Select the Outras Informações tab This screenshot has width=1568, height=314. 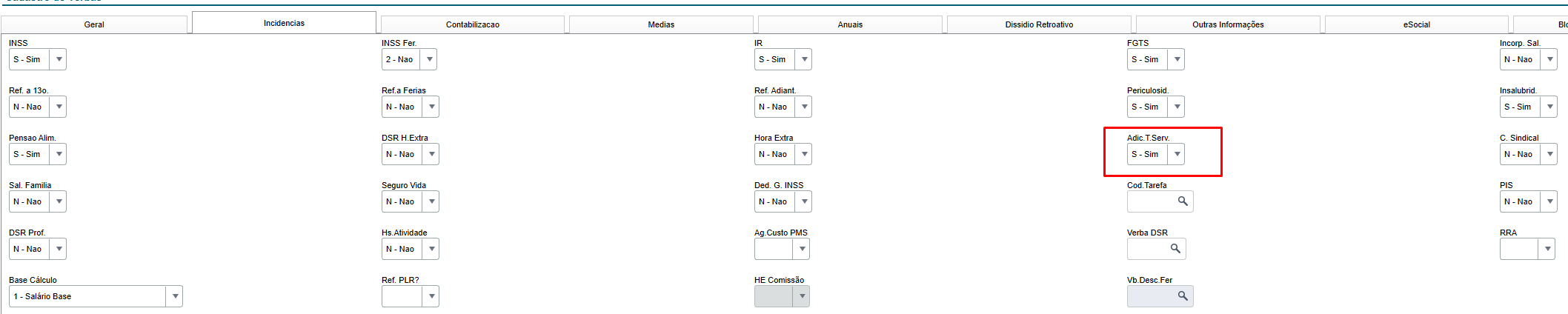point(1228,24)
